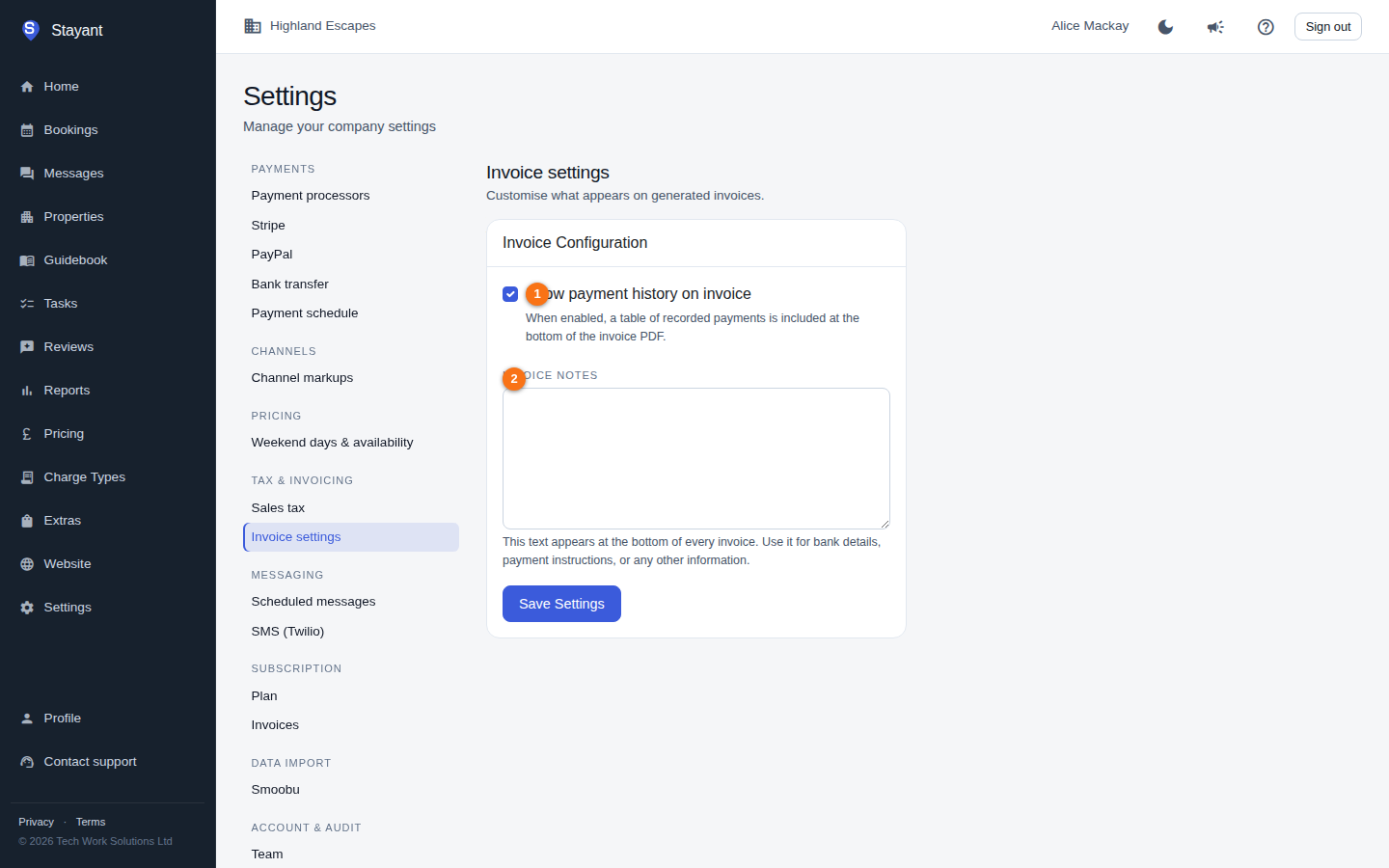Open the Privacy link
Screen dimensions: 1389x868
coord(36,822)
